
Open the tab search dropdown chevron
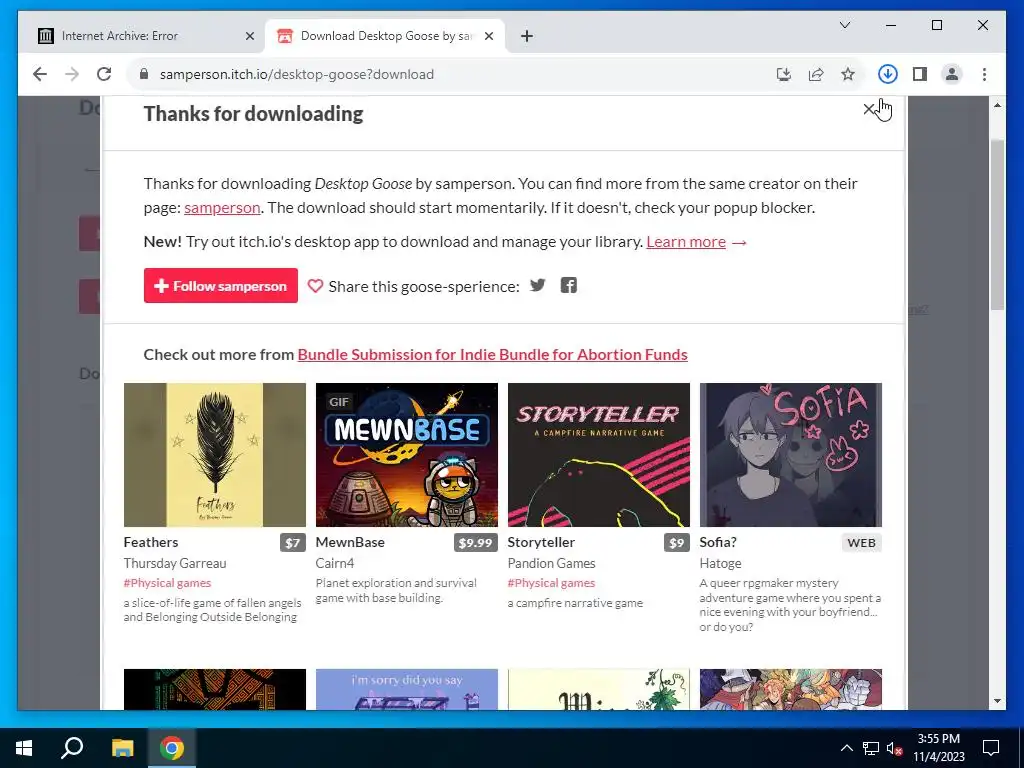844,25
